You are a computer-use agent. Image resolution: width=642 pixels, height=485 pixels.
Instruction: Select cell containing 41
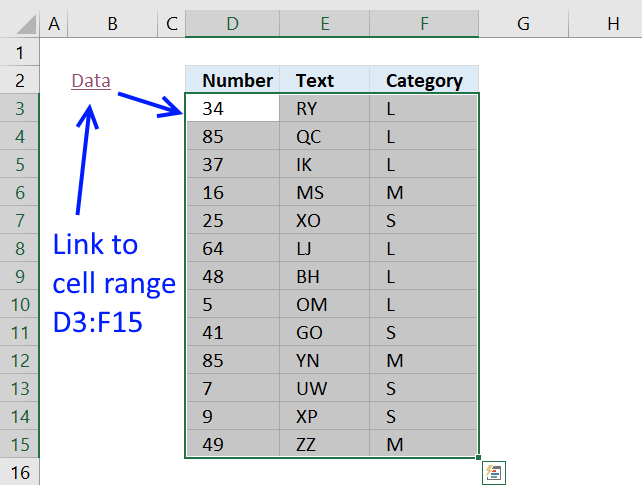point(233,332)
